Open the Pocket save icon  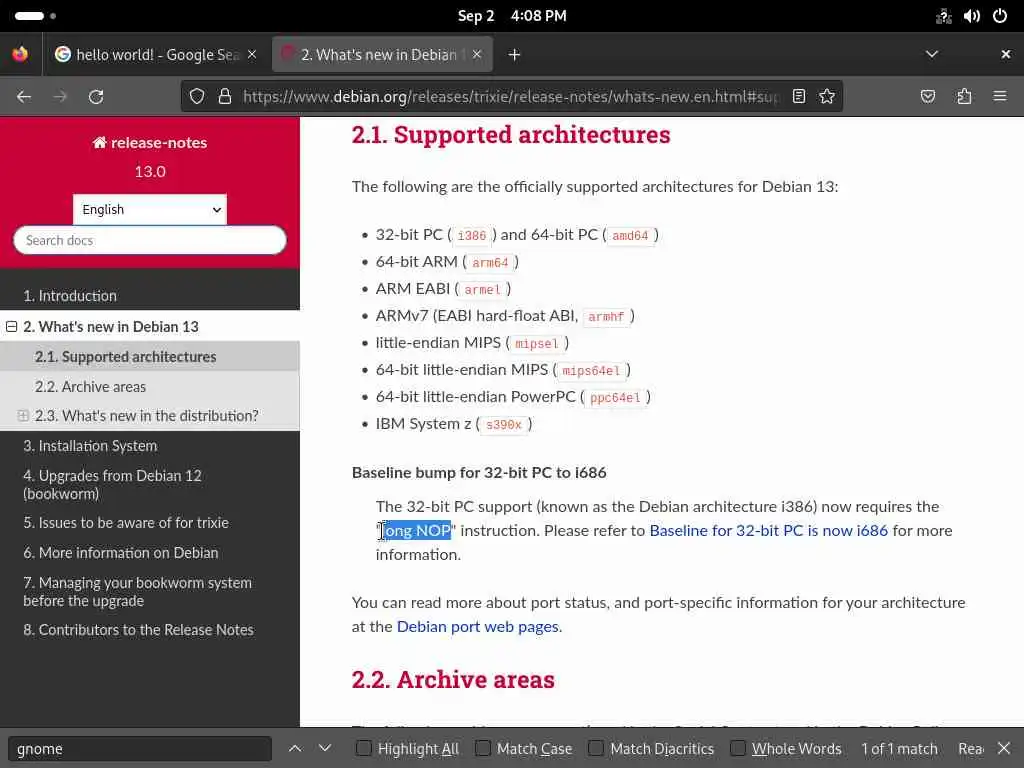pyautogui.click(x=928, y=97)
